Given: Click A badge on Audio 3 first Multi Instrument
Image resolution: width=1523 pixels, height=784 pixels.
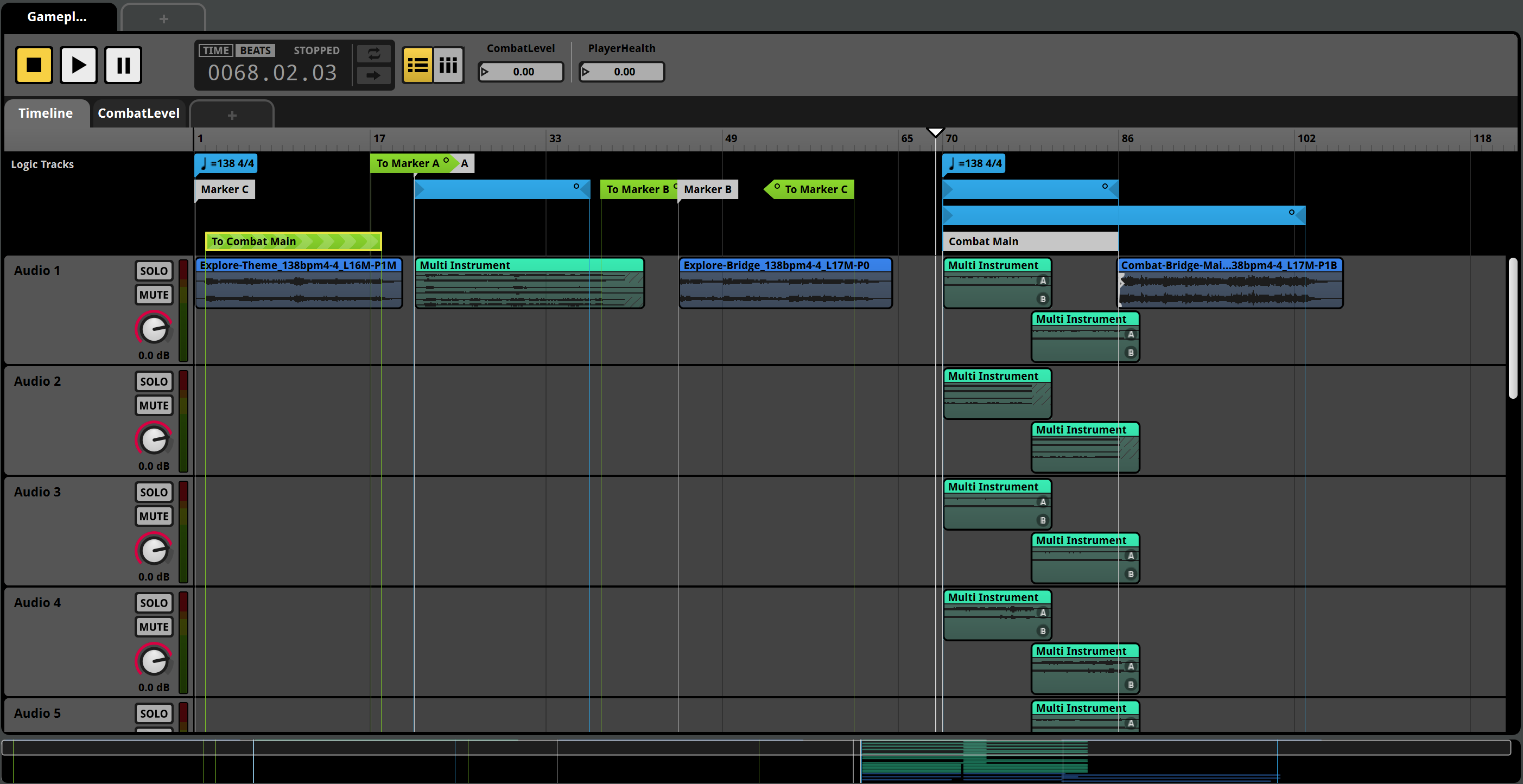Looking at the screenshot, I should point(1042,501).
